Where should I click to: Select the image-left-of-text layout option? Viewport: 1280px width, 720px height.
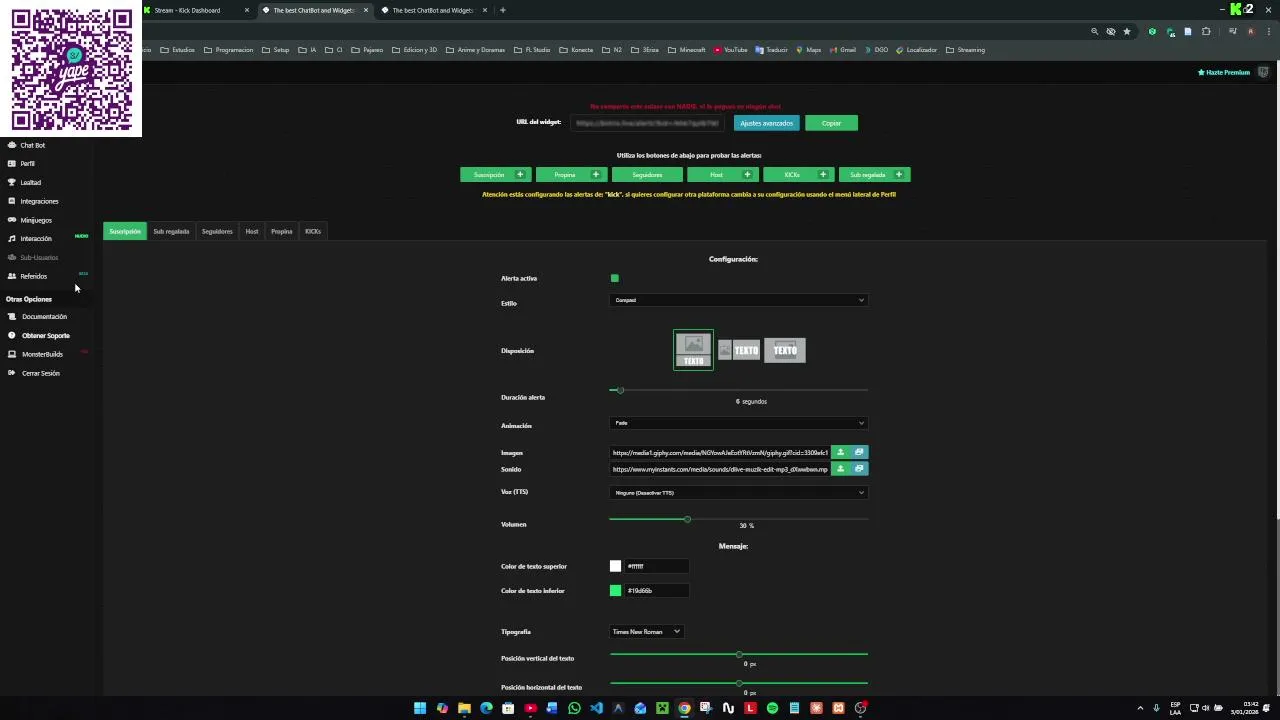739,350
